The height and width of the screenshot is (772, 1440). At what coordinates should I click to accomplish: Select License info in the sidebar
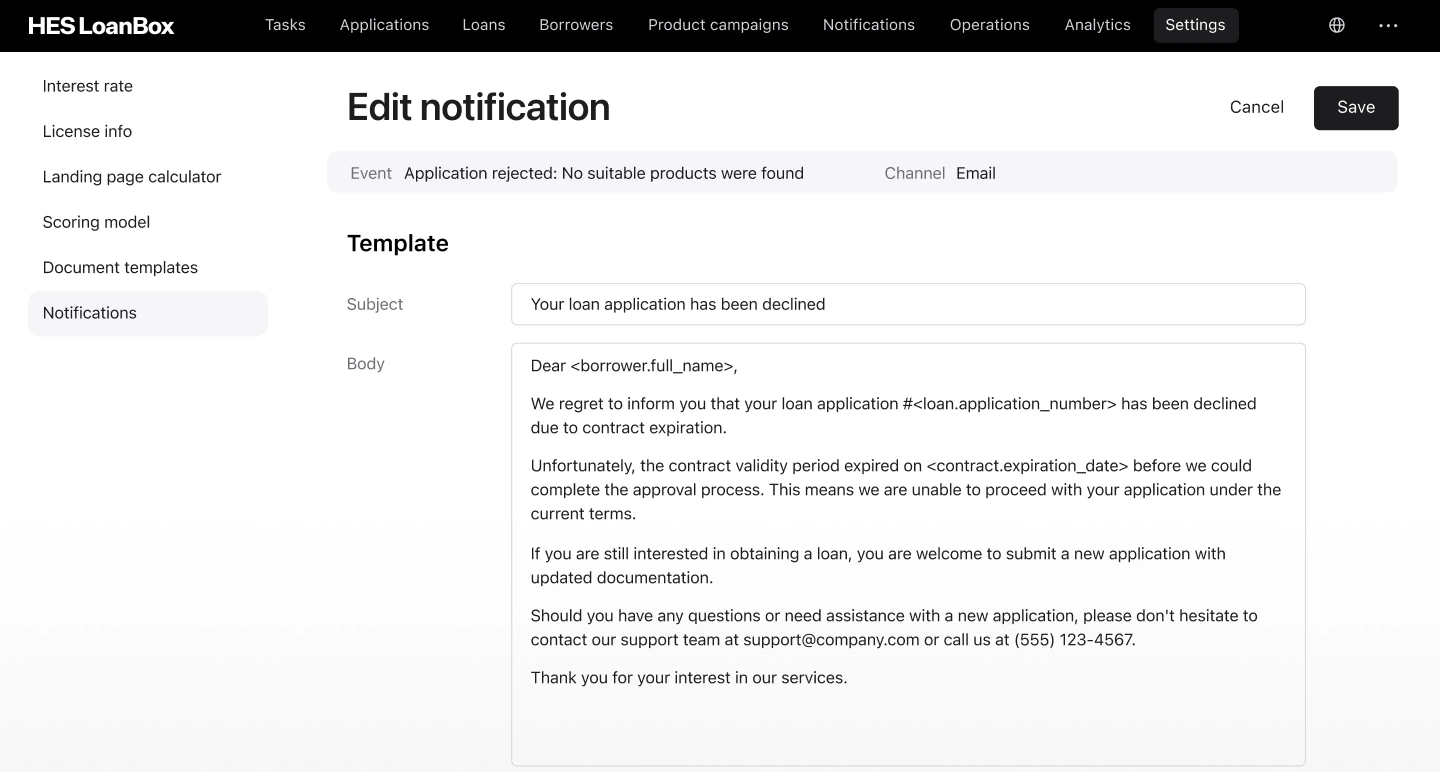coord(87,131)
